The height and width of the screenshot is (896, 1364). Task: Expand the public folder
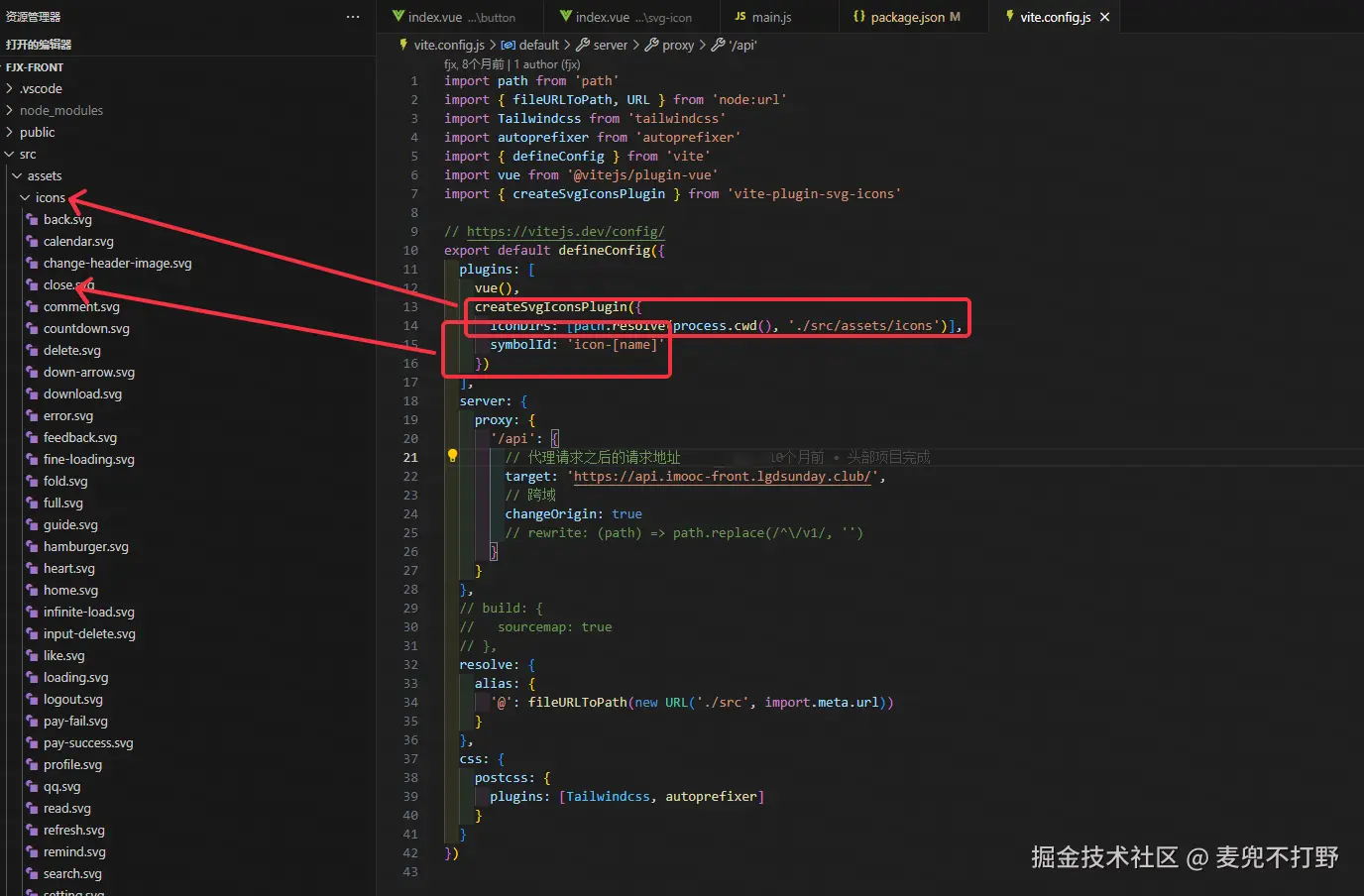[10, 132]
